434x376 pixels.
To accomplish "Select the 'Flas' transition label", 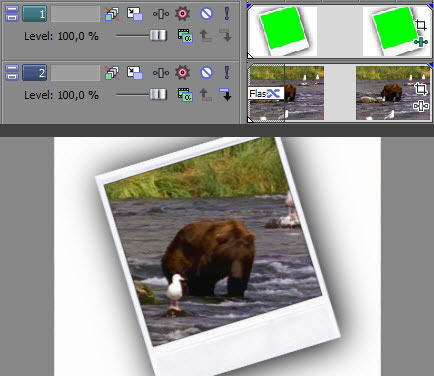I will (258, 93).
